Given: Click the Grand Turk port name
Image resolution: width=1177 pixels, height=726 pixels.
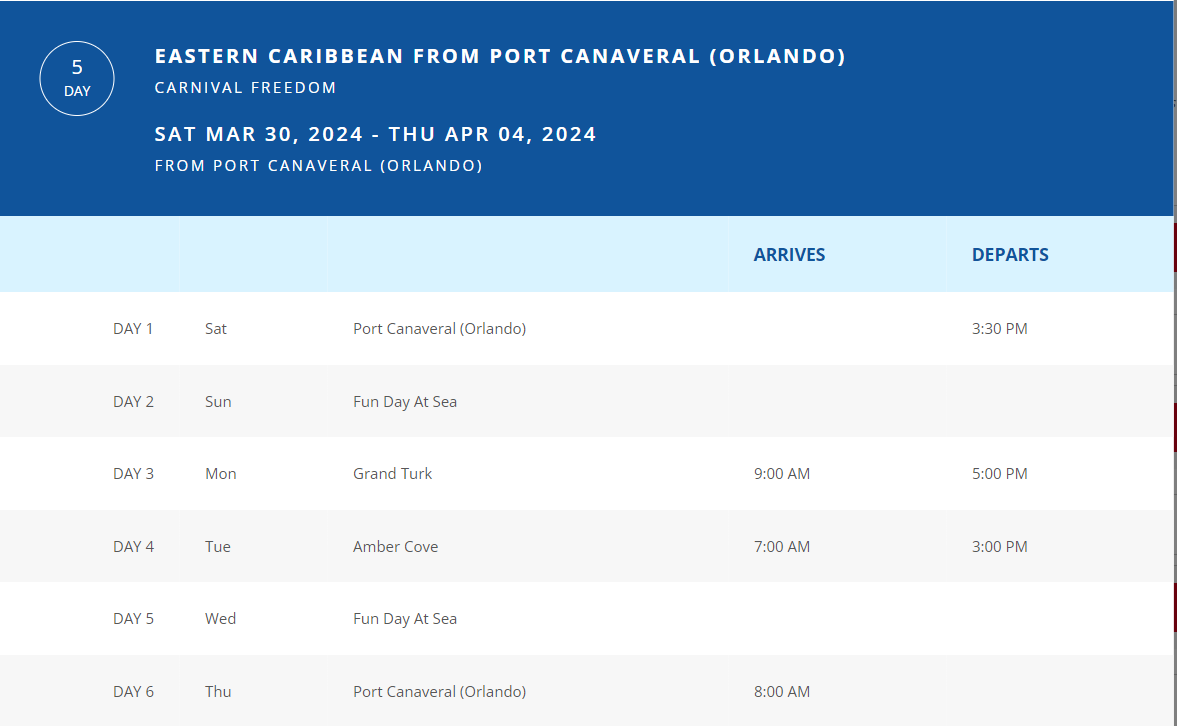Looking at the screenshot, I should (393, 474).
